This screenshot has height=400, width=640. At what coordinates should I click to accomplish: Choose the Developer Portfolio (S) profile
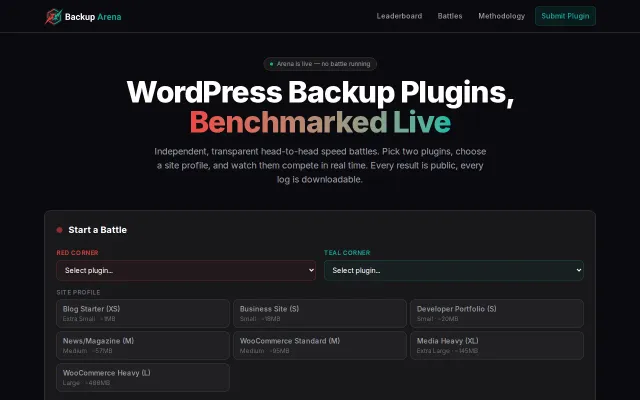point(497,313)
